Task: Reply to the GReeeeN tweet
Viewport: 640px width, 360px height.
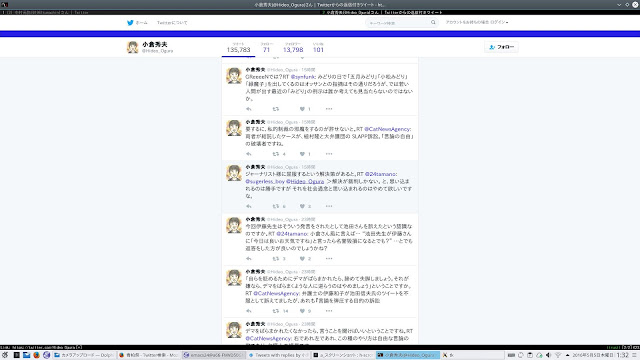Action: 249,109
